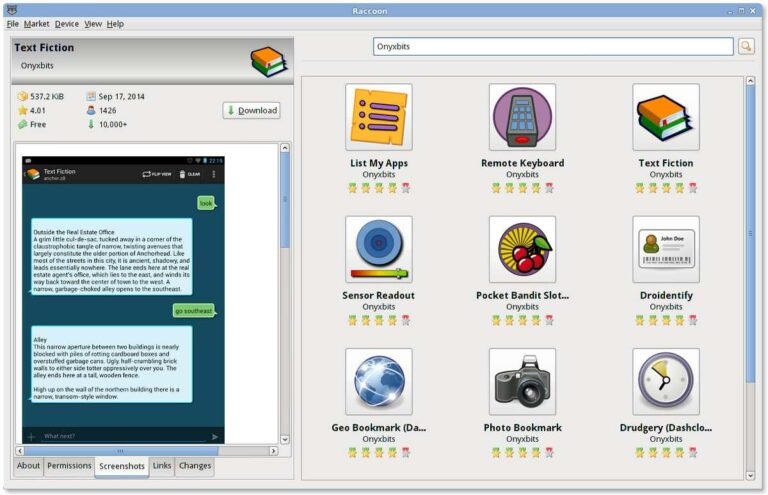
Task: Click the price tag icon beside Free
Action: (x=22, y=124)
